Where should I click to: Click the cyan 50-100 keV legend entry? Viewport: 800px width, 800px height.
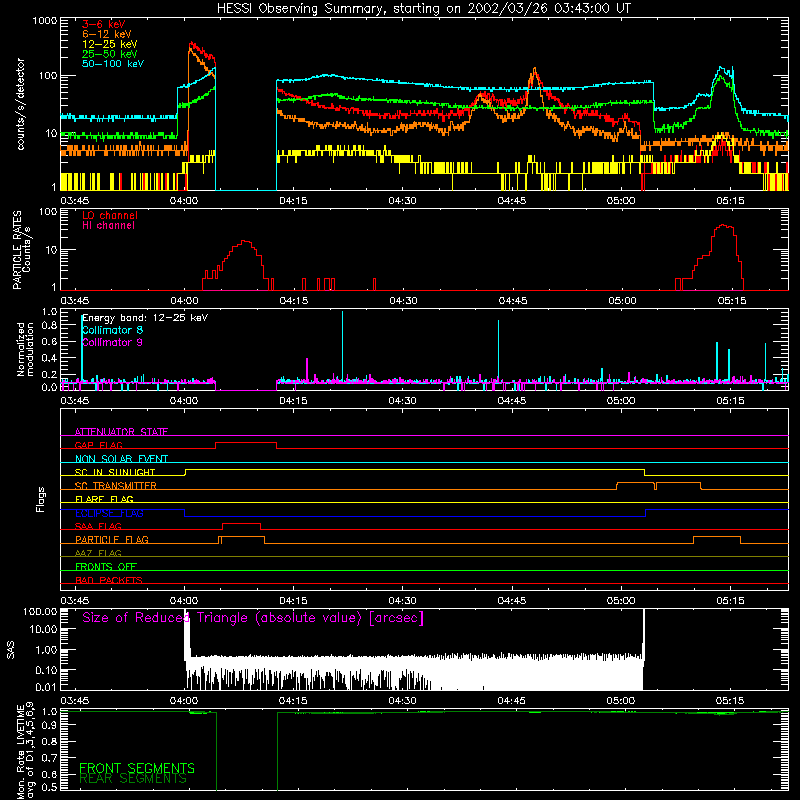coord(113,64)
